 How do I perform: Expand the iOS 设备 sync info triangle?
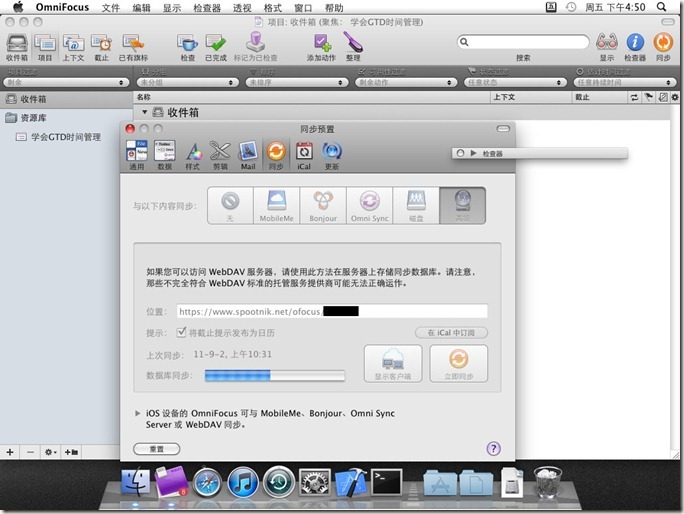(x=137, y=413)
